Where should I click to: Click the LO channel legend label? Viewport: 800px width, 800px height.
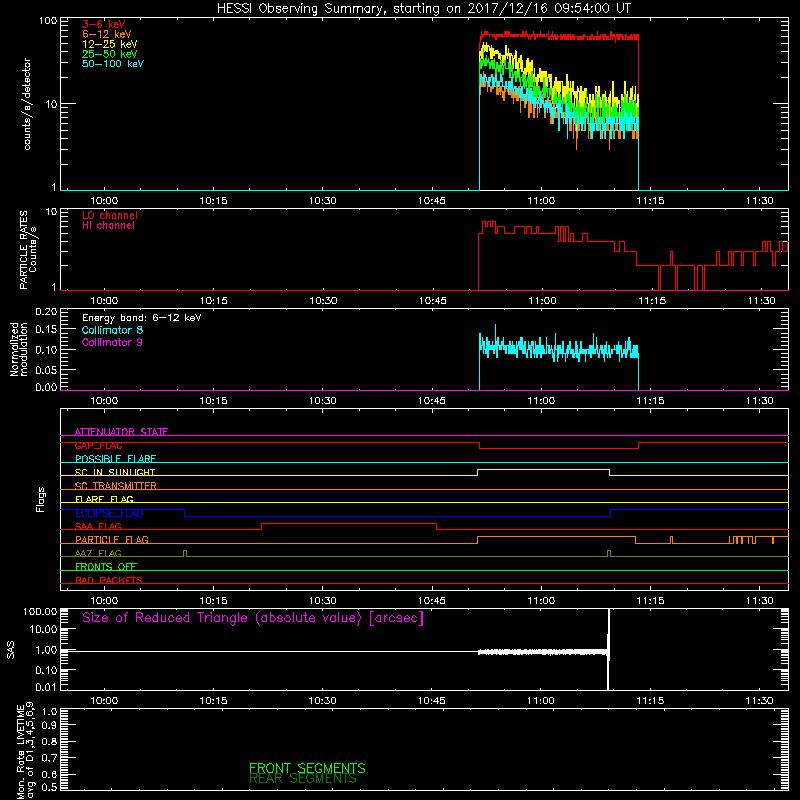(x=110, y=215)
